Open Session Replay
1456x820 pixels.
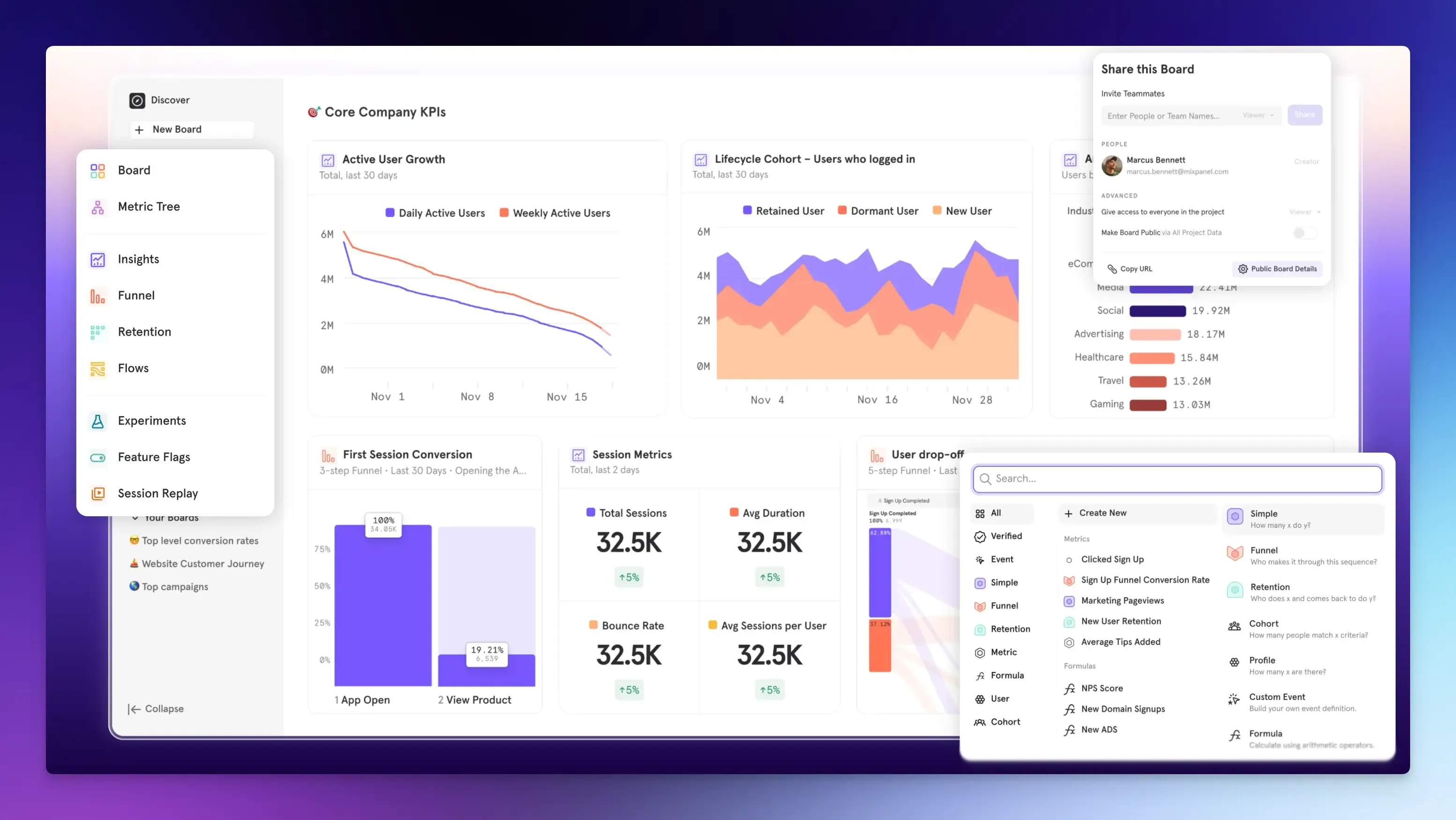click(x=157, y=493)
